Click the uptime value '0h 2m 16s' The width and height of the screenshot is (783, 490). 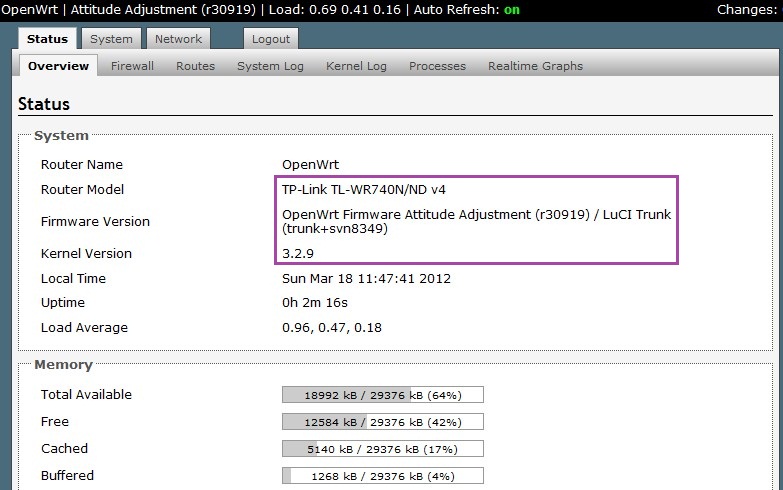315,303
